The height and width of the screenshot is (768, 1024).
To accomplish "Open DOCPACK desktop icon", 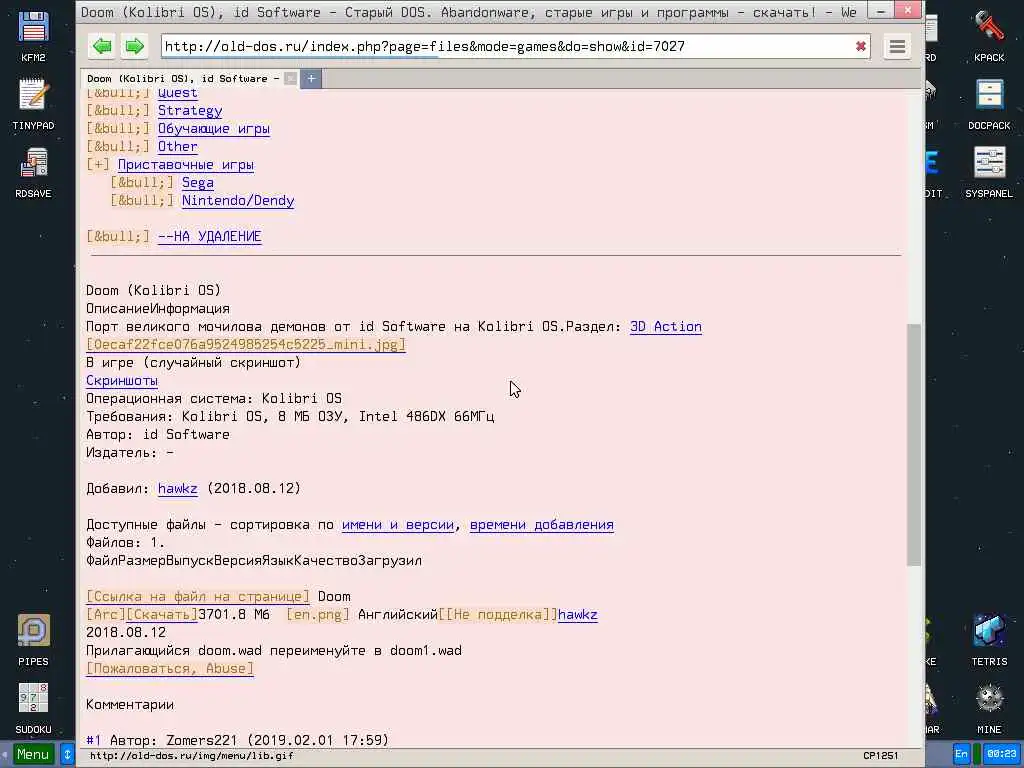I will tap(989, 104).
